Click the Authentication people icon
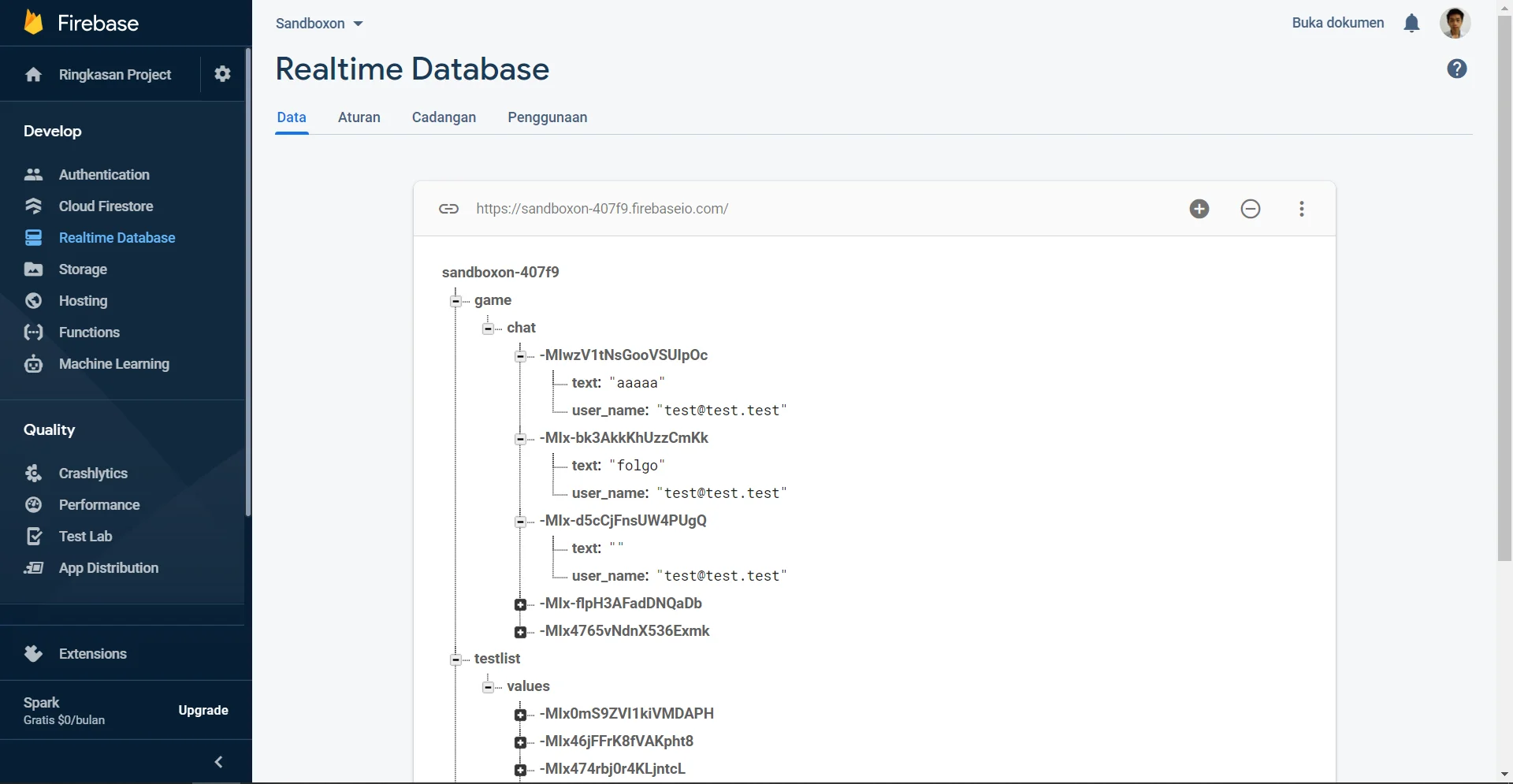This screenshot has width=1513, height=784. point(33,174)
